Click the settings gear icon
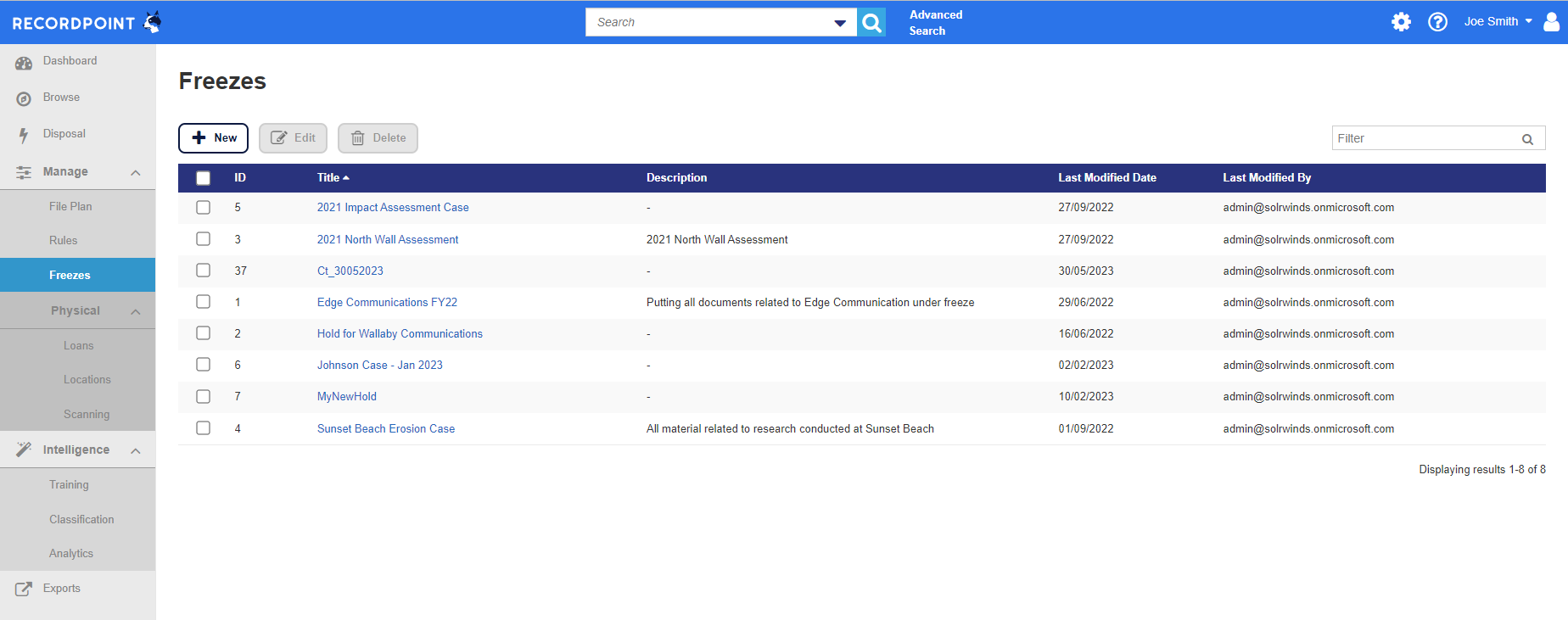1568x620 pixels. (1401, 22)
